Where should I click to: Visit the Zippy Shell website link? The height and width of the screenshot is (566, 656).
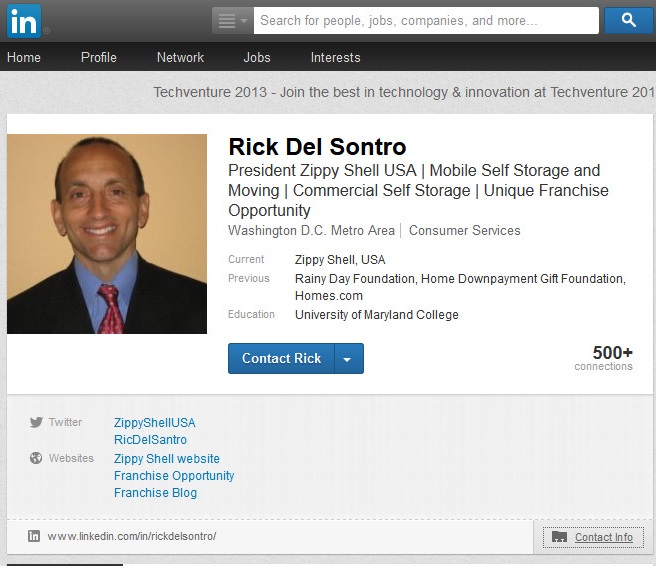pyautogui.click(x=167, y=459)
